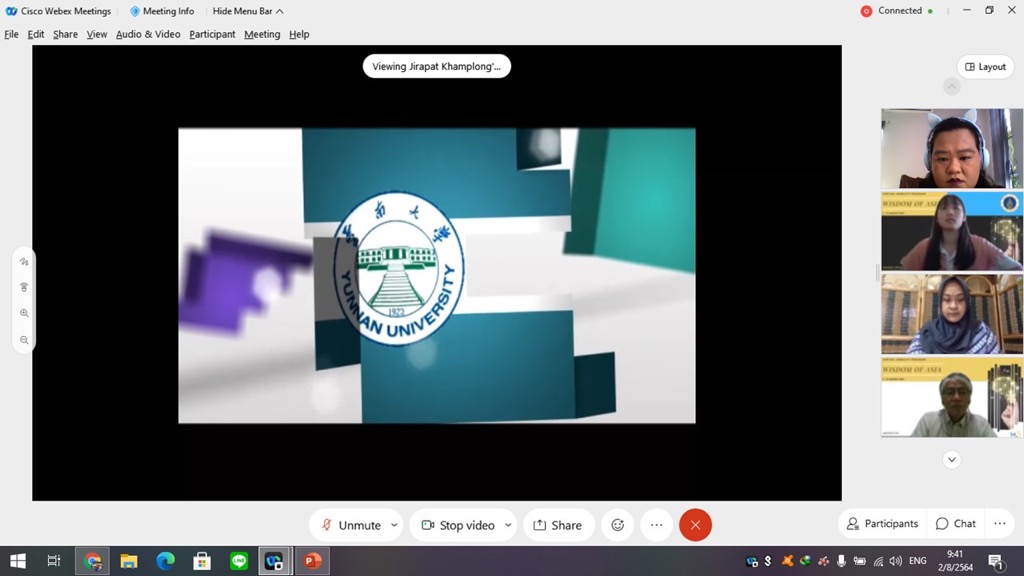Open the Layout options button
This screenshot has height=576, width=1024.
(x=984, y=67)
